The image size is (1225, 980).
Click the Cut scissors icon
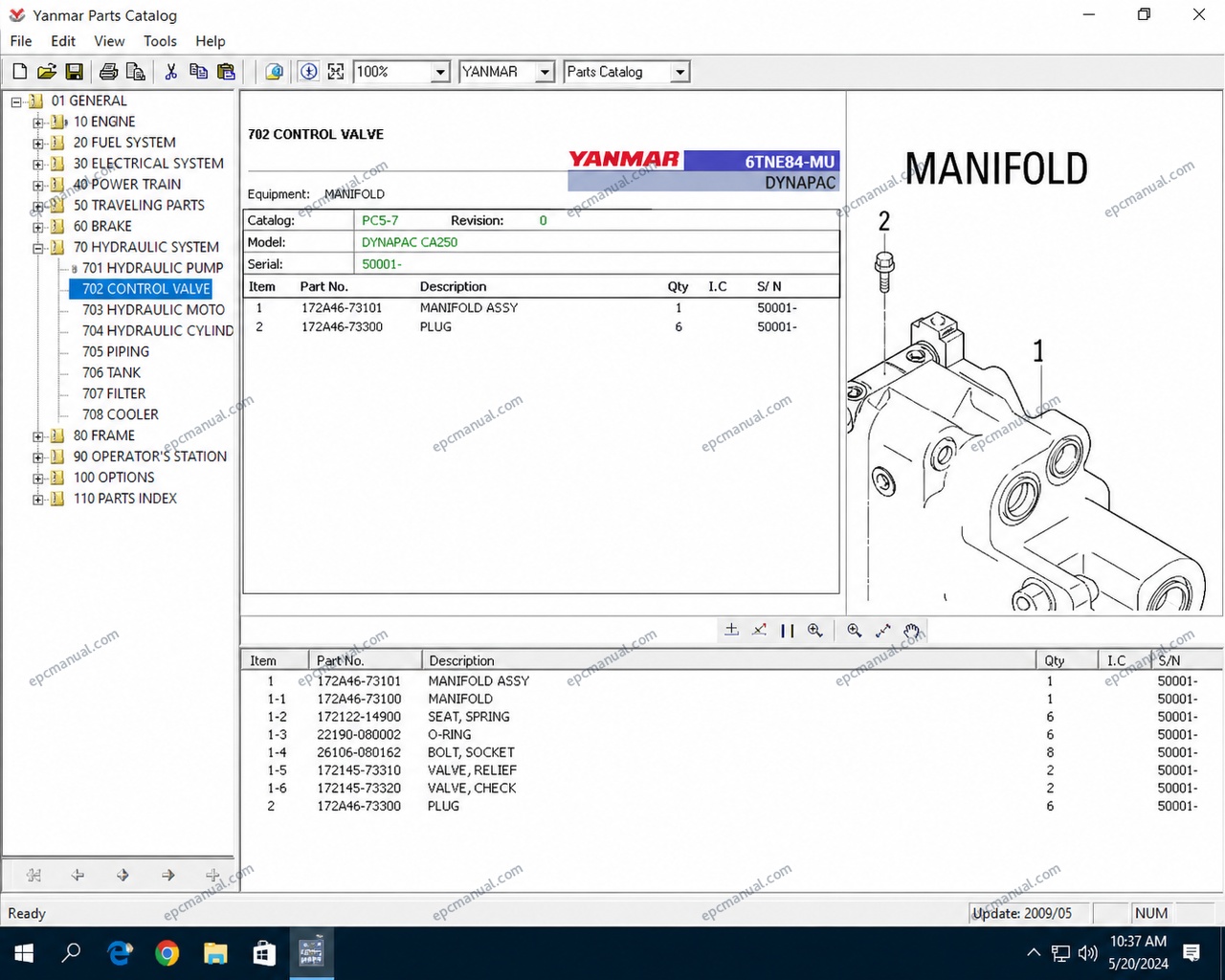(171, 72)
